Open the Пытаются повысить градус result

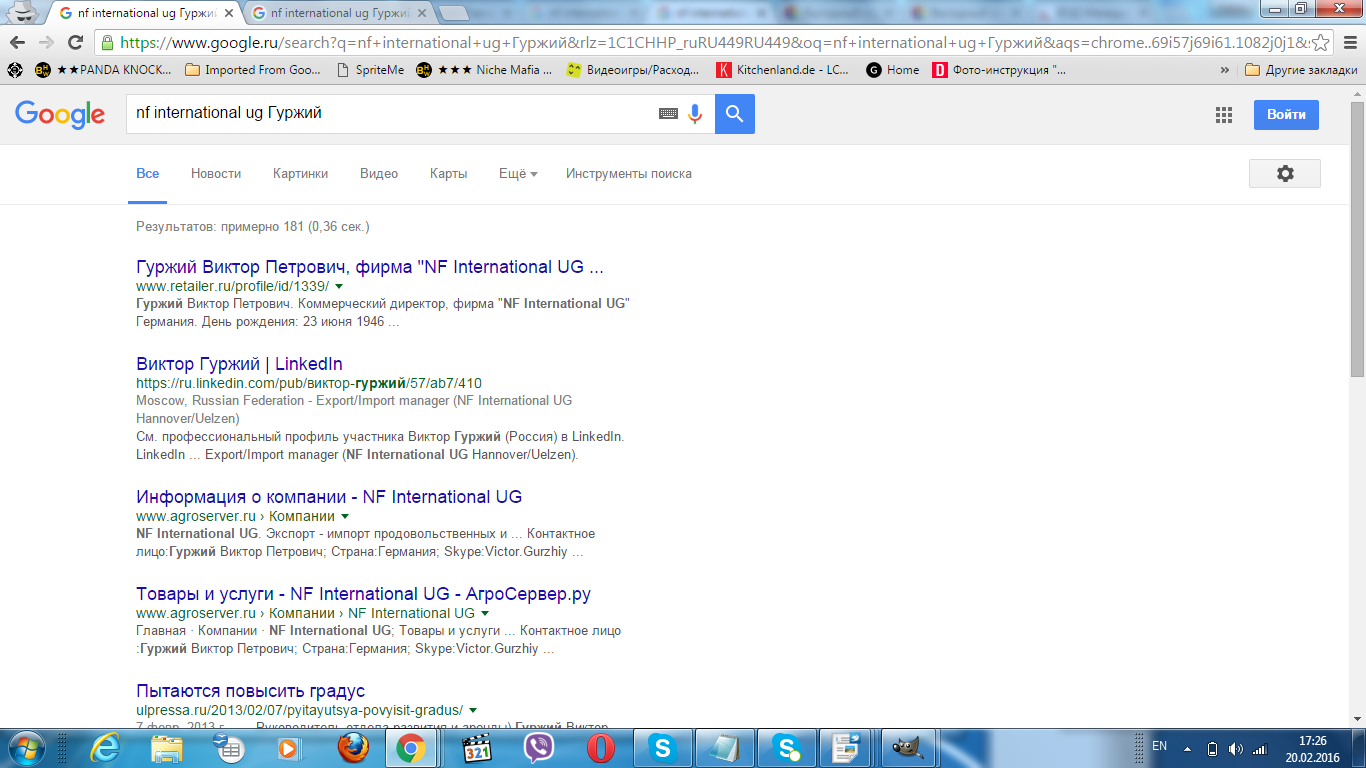[x=250, y=691]
